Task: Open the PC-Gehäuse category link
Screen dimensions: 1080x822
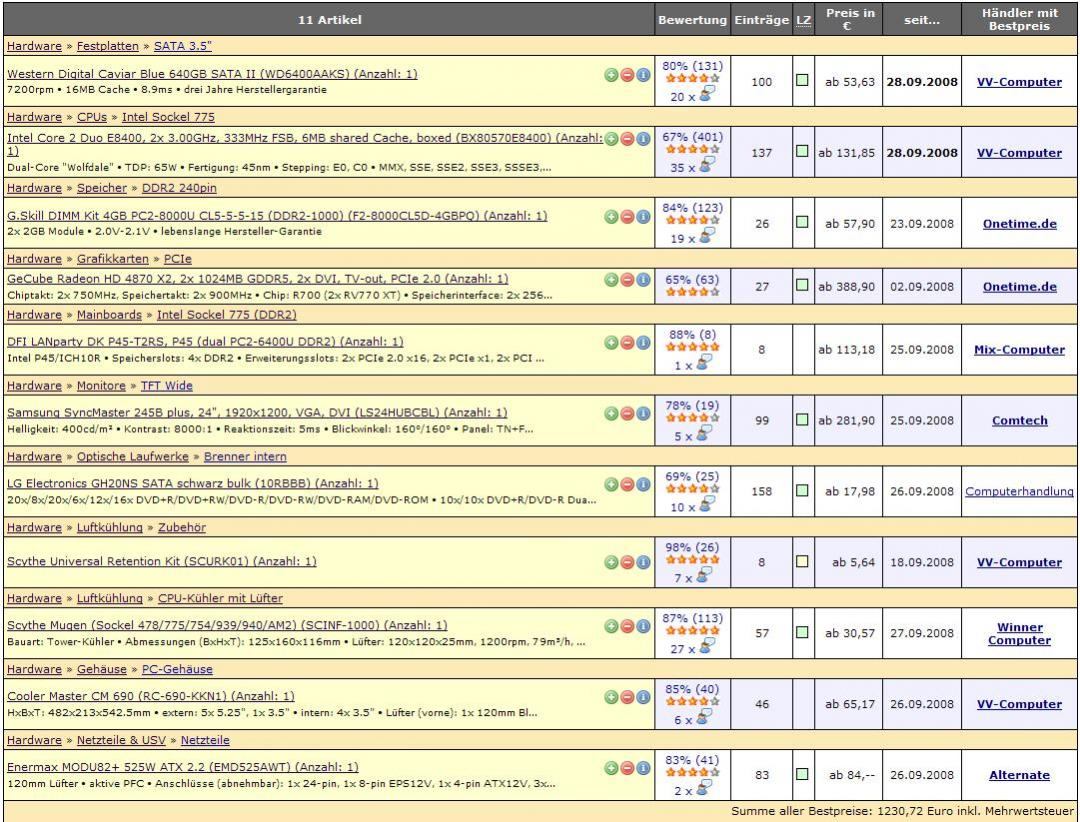Action: pos(177,670)
